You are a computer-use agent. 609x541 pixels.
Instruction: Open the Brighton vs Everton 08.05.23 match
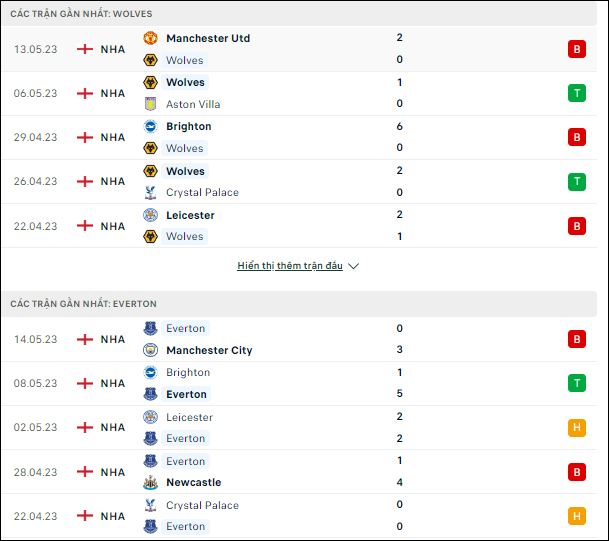coord(299,383)
